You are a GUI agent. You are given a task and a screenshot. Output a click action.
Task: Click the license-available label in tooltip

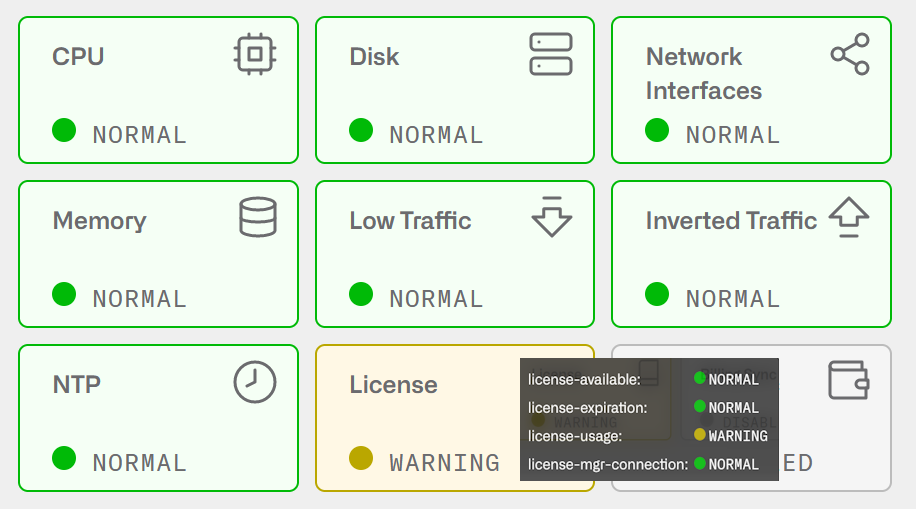click(584, 380)
